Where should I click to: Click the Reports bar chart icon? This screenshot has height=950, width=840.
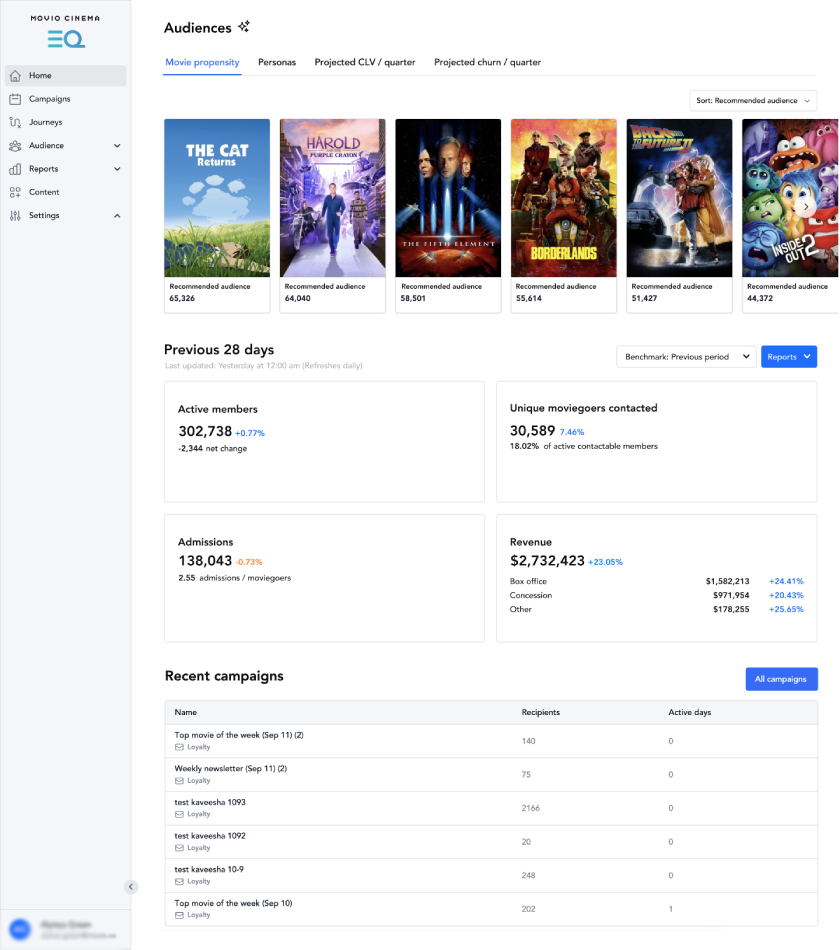pyautogui.click(x=15, y=169)
